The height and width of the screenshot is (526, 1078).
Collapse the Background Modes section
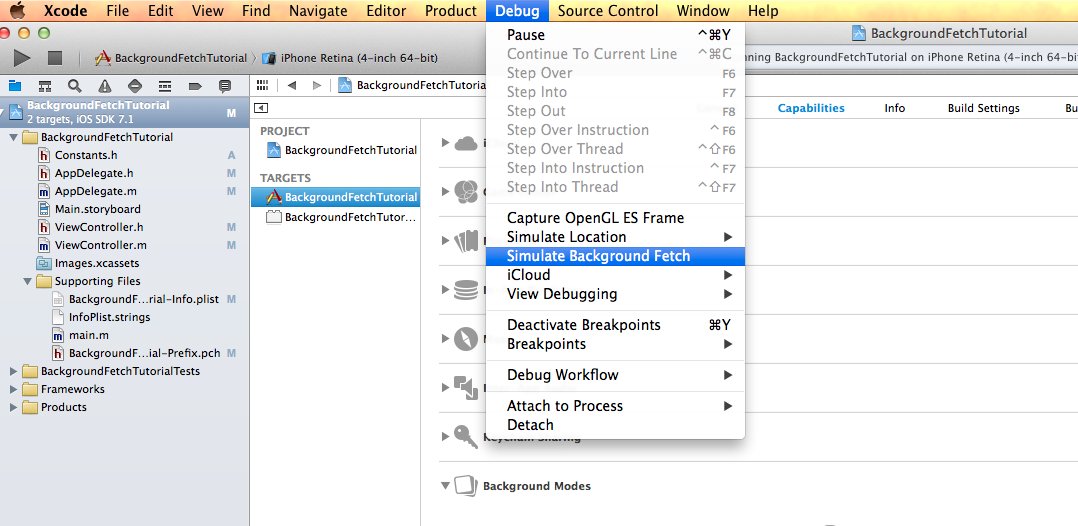point(446,485)
